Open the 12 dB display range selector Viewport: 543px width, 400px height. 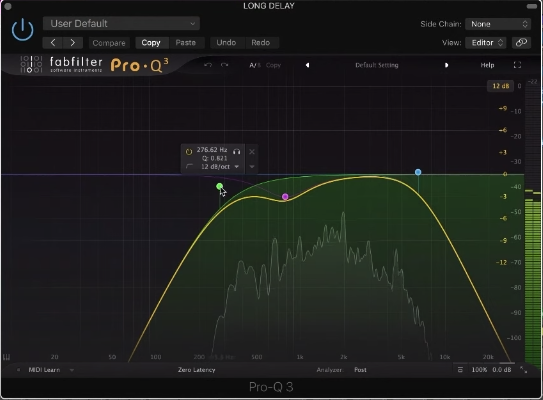click(501, 86)
